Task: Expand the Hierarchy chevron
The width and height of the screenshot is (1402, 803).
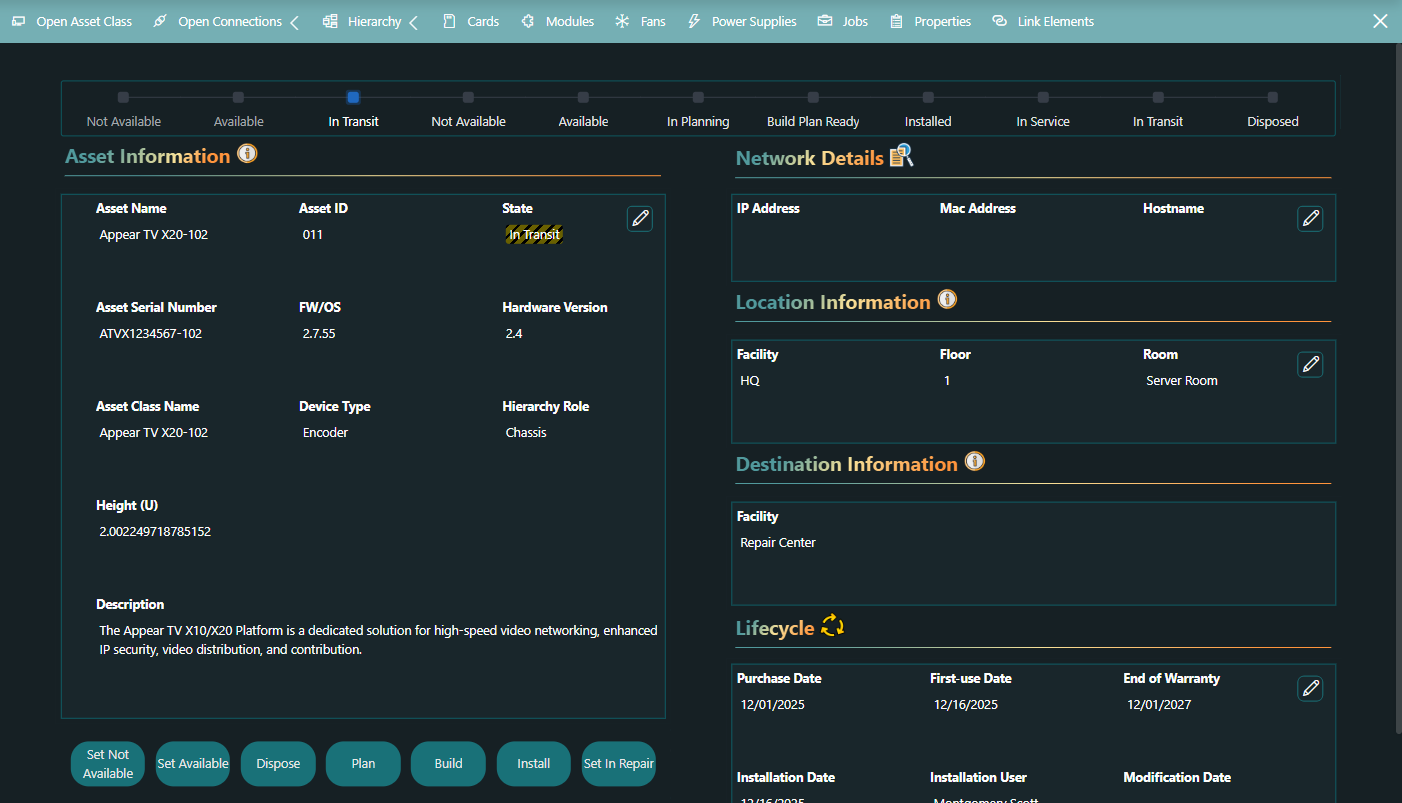Action: [x=413, y=20]
